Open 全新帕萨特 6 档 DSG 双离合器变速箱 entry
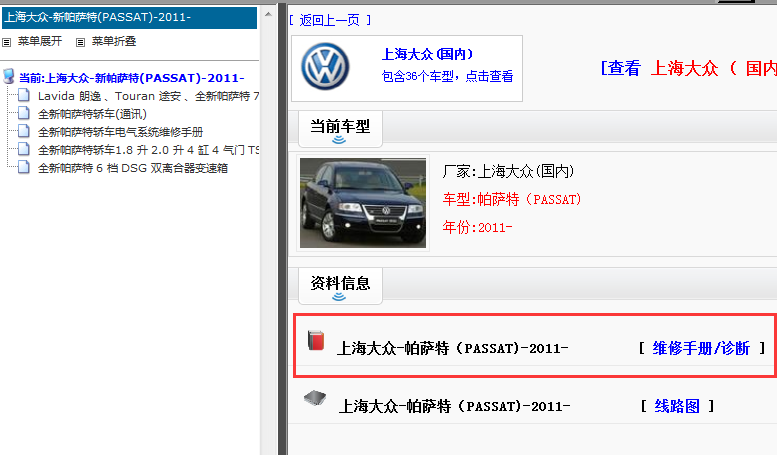The image size is (777, 455). [133, 168]
